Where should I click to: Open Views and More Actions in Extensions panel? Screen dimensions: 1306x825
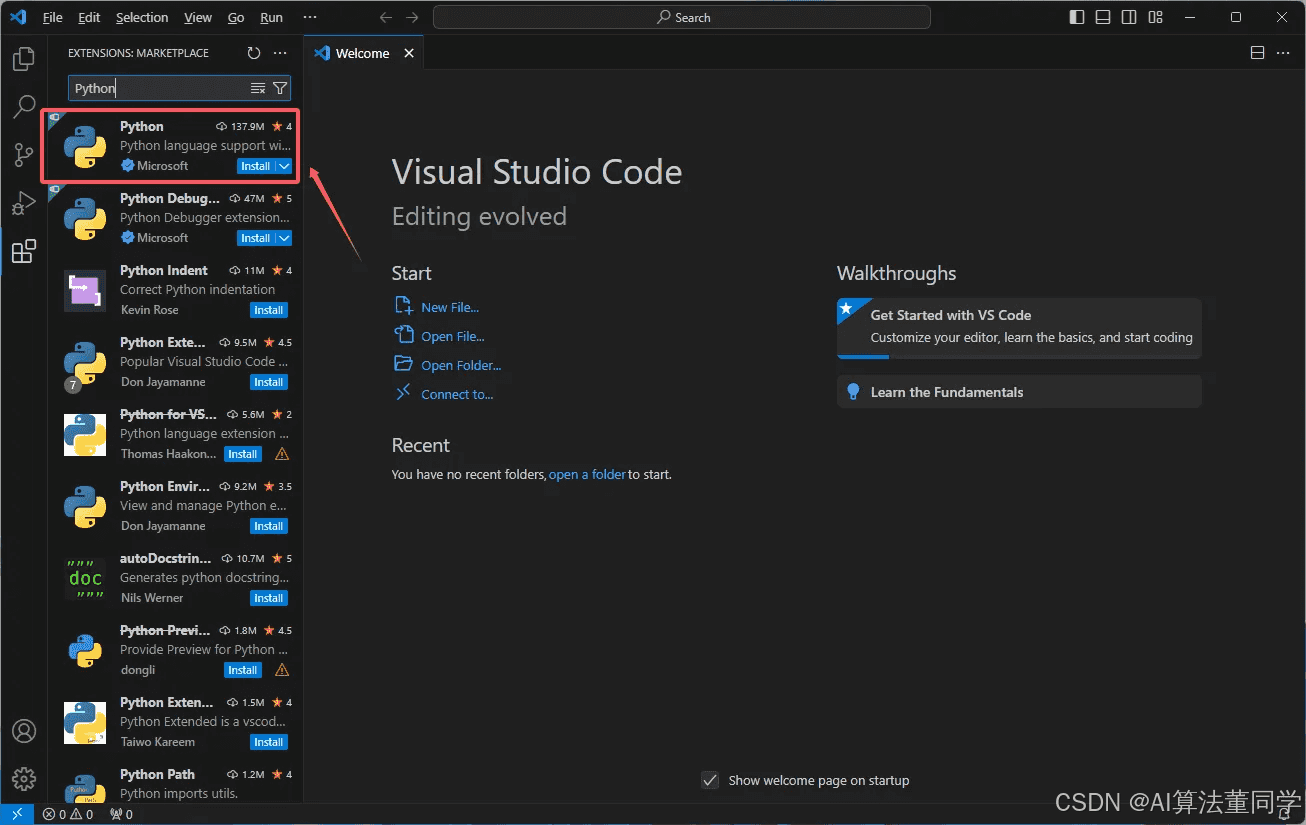click(280, 53)
